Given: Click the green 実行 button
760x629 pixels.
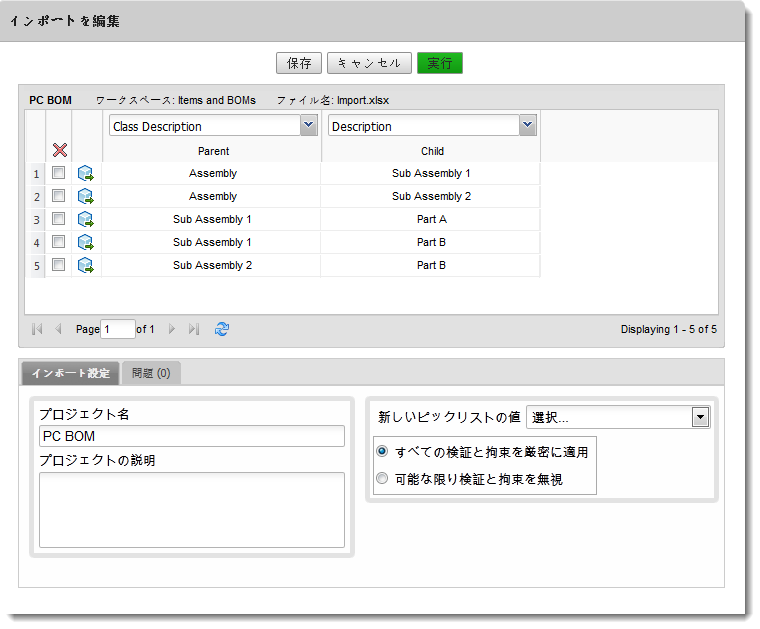Looking at the screenshot, I should pos(440,63).
